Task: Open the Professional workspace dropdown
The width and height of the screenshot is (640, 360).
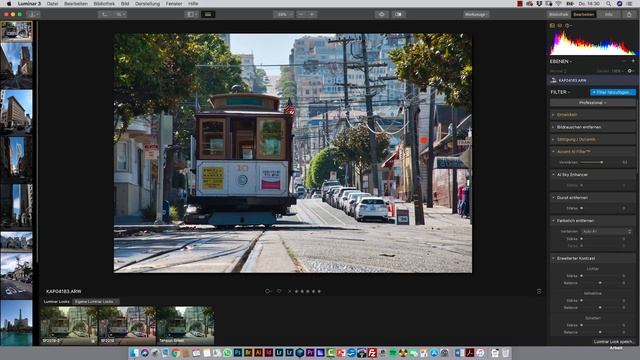Action: [x=592, y=103]
